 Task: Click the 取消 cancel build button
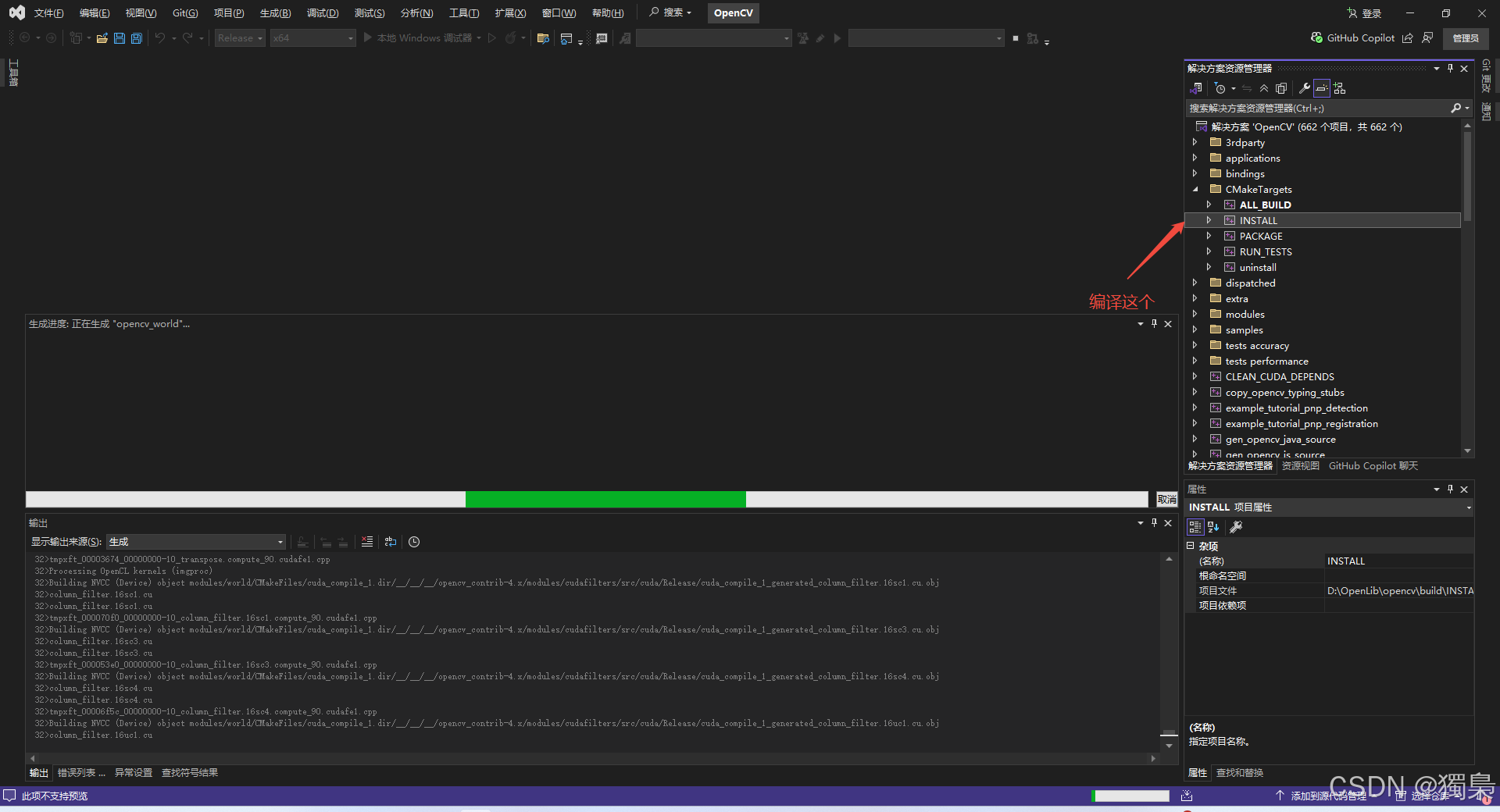1167,500
